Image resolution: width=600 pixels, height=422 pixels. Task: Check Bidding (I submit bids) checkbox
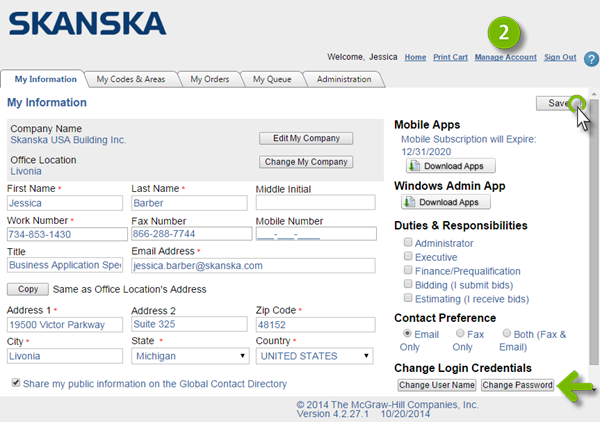408,284
